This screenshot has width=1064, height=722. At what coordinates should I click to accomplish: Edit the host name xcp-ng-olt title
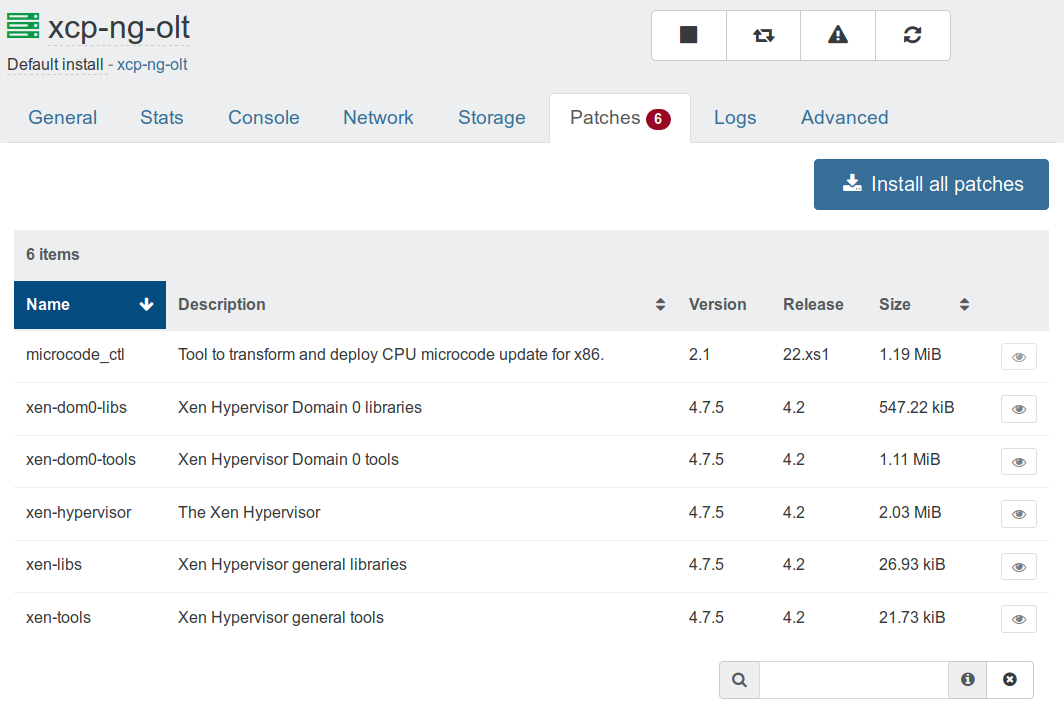(119, 28)
